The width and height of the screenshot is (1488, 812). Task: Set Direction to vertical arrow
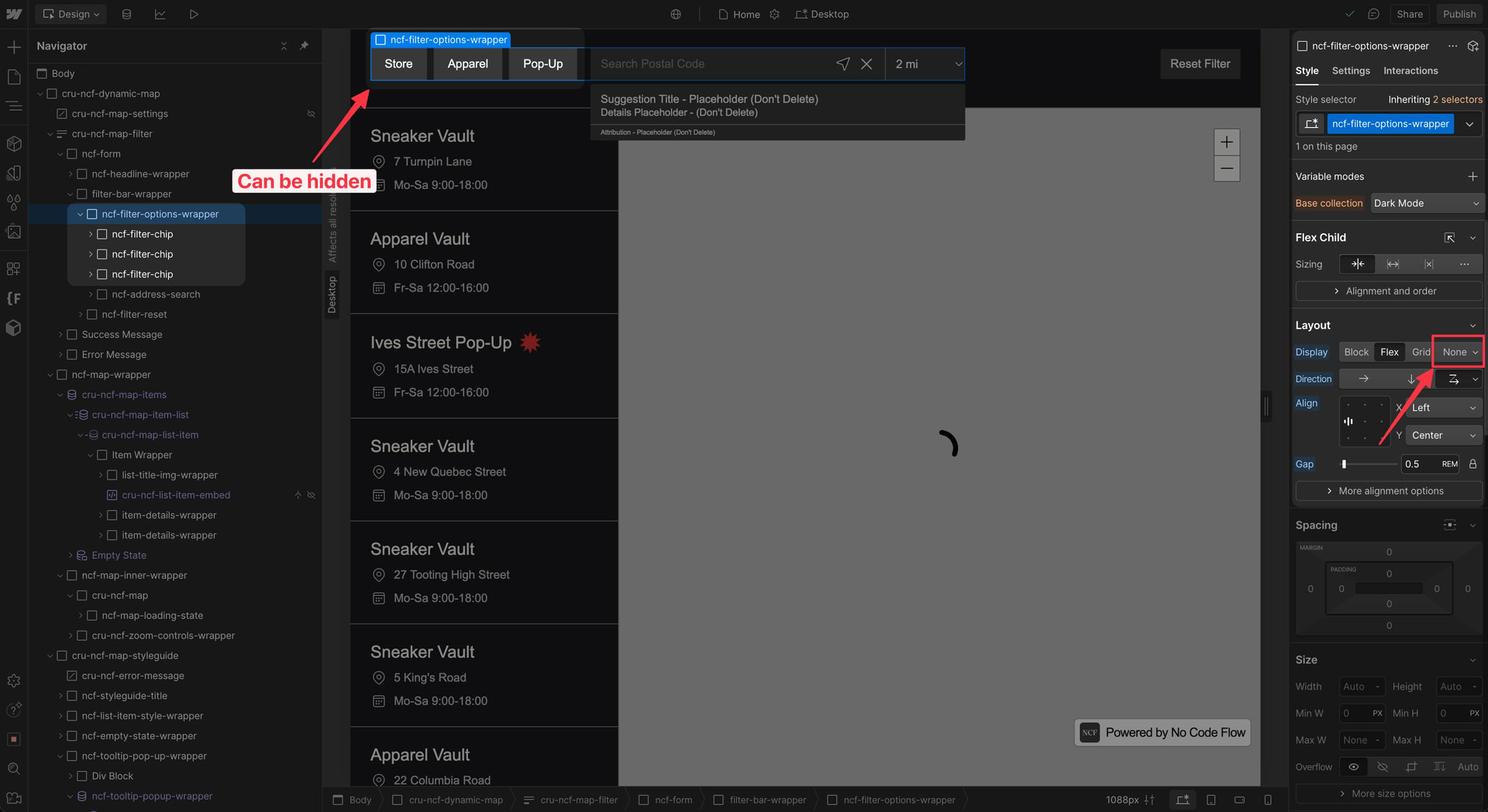[1410, 379]
